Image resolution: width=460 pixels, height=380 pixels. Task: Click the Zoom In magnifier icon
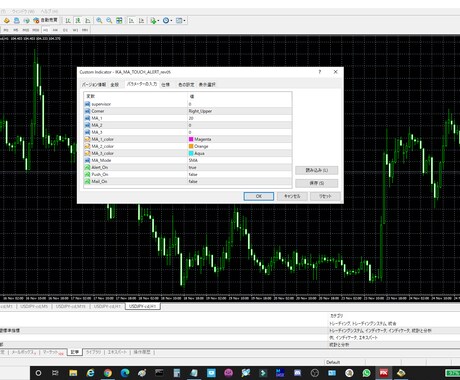point(99,20)
